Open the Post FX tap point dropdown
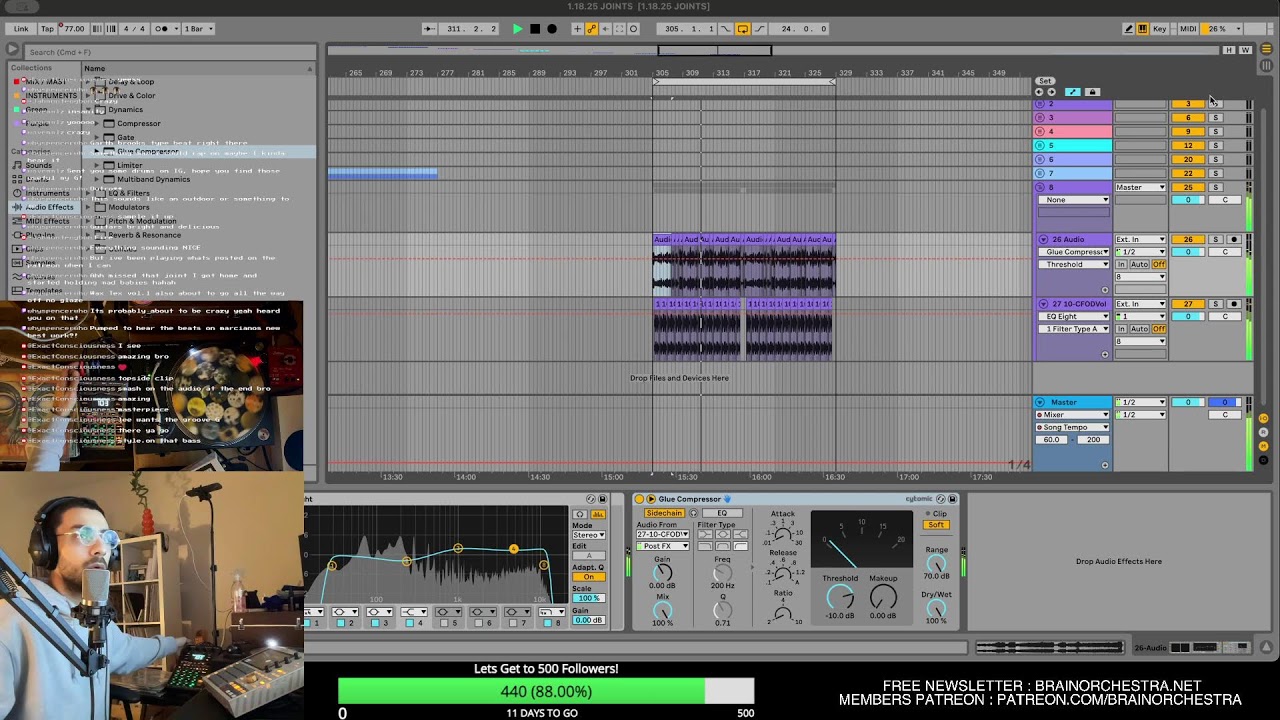This screenshot has height=720, width=1280. 663,546
